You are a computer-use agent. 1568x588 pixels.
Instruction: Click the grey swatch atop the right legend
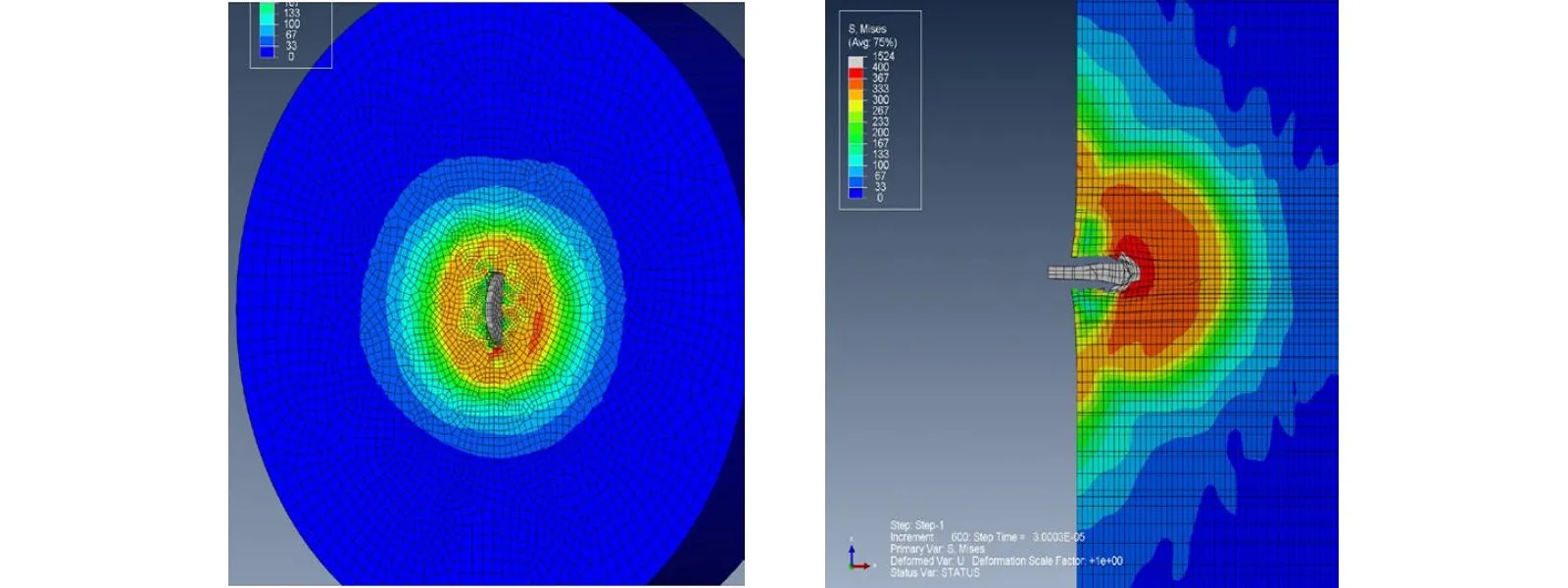(x=856, y=62)
